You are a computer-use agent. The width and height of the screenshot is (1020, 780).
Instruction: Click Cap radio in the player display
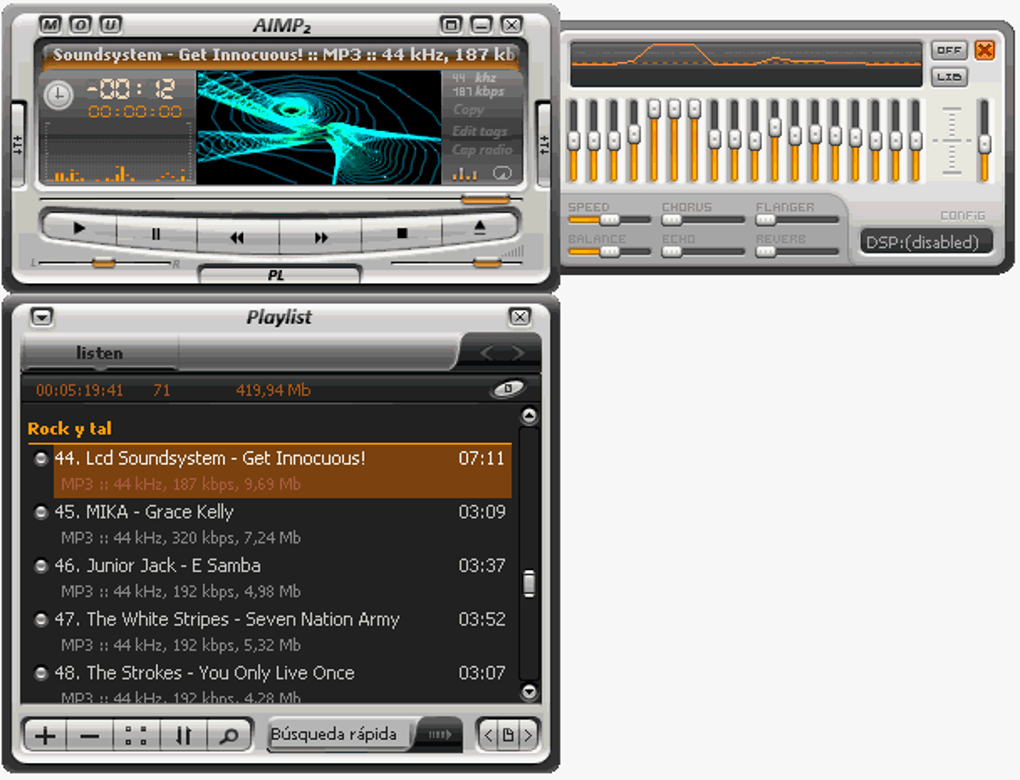482,150
